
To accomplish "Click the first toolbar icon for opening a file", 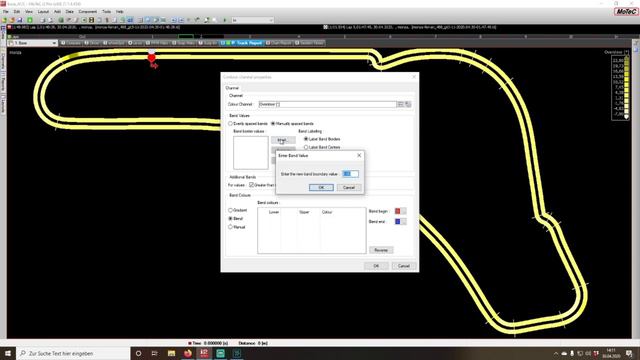I will [4, 20].
